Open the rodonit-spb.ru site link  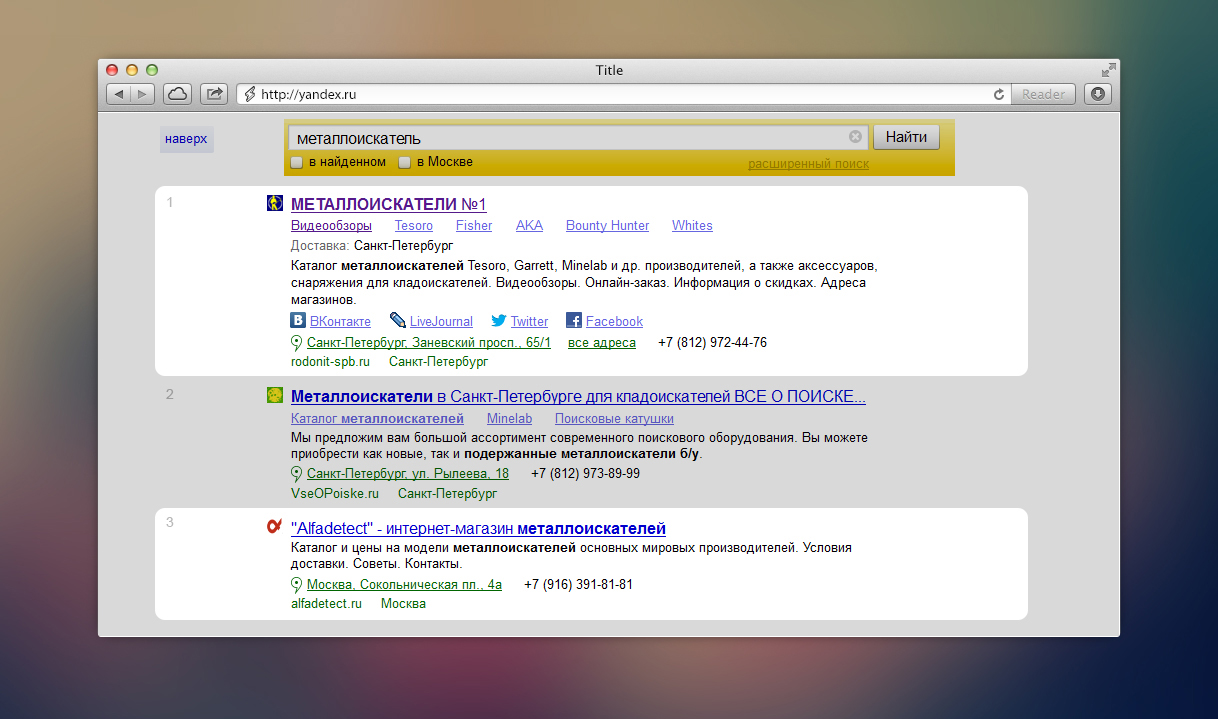(x=331, y=361)
